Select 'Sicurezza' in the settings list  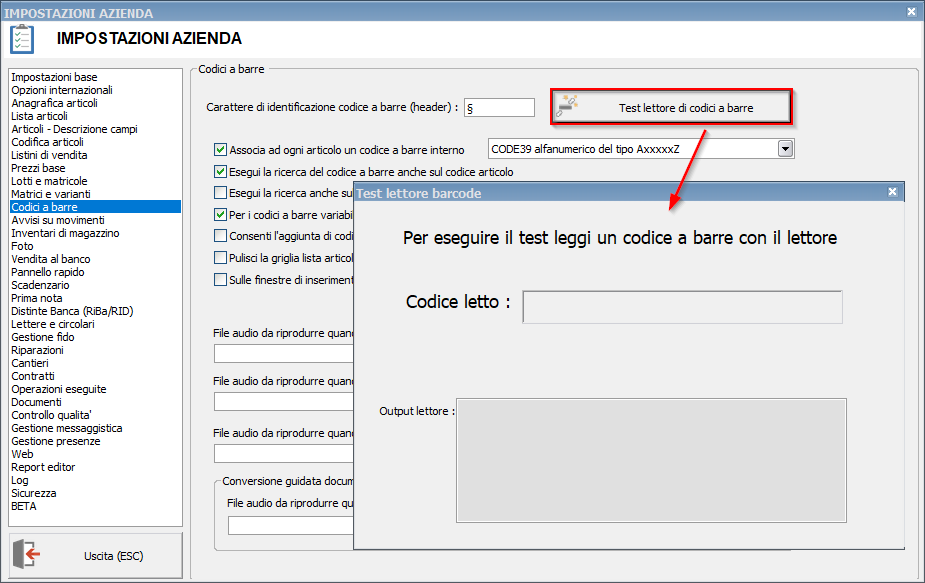click(34, 493)
